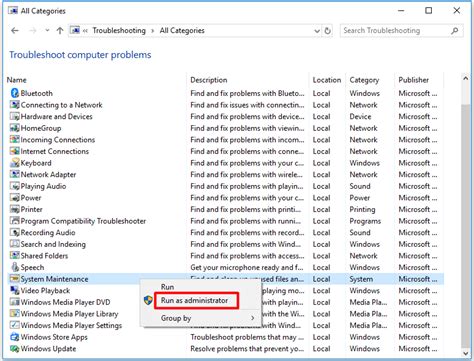Choose Run as administrator from context menu
Image resolution: width=474 pixels, height=361 pixels.
[195, 300]
